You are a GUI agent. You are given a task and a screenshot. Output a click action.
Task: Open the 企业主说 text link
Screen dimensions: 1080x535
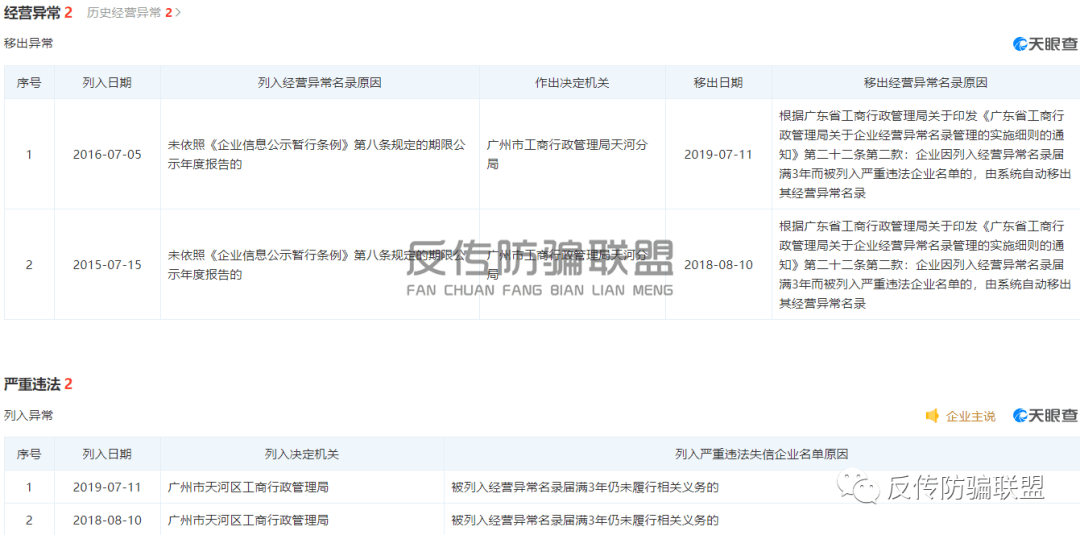click(x=970, y=416)
